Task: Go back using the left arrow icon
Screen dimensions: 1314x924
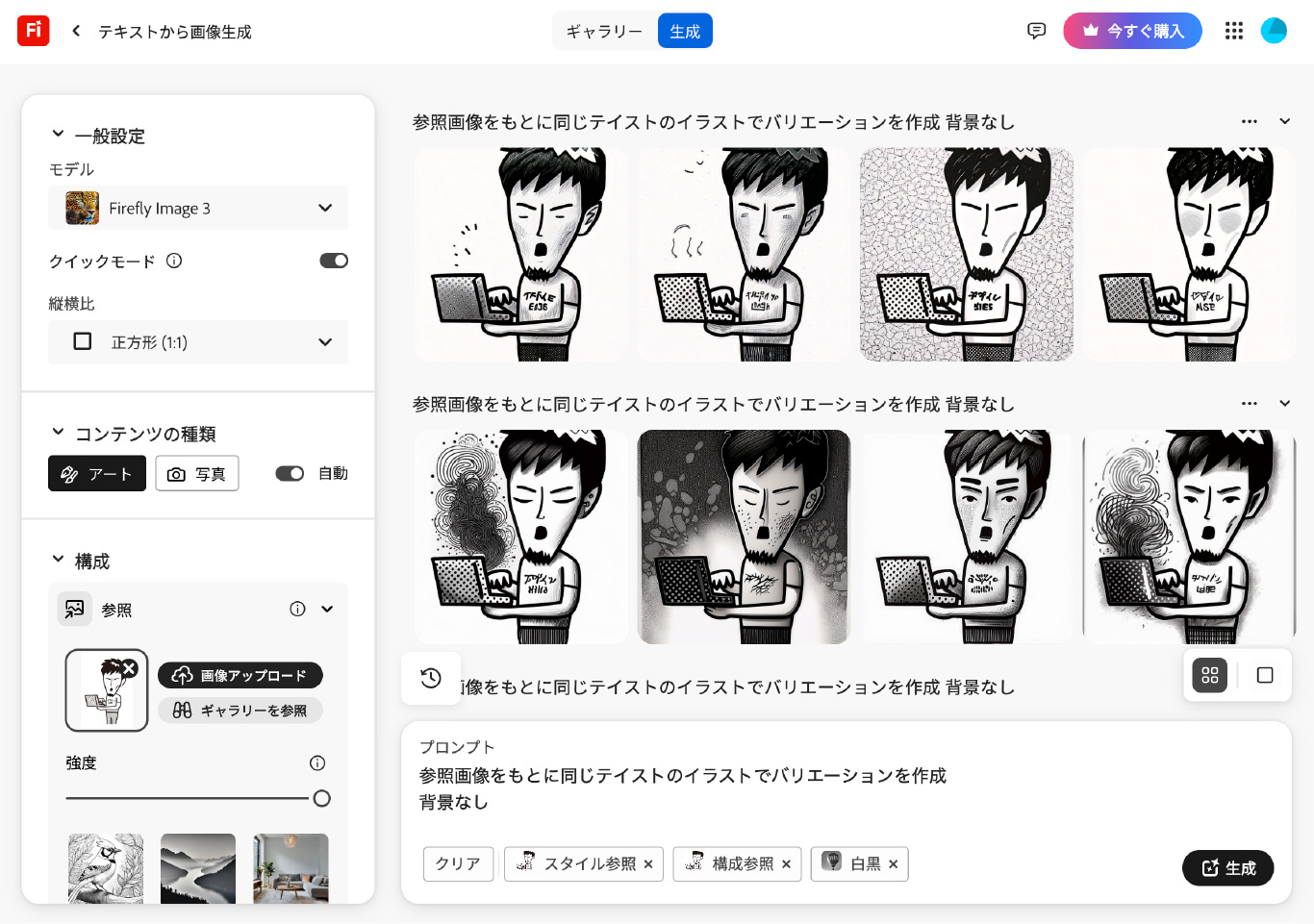Action: (x=76, y=31)
